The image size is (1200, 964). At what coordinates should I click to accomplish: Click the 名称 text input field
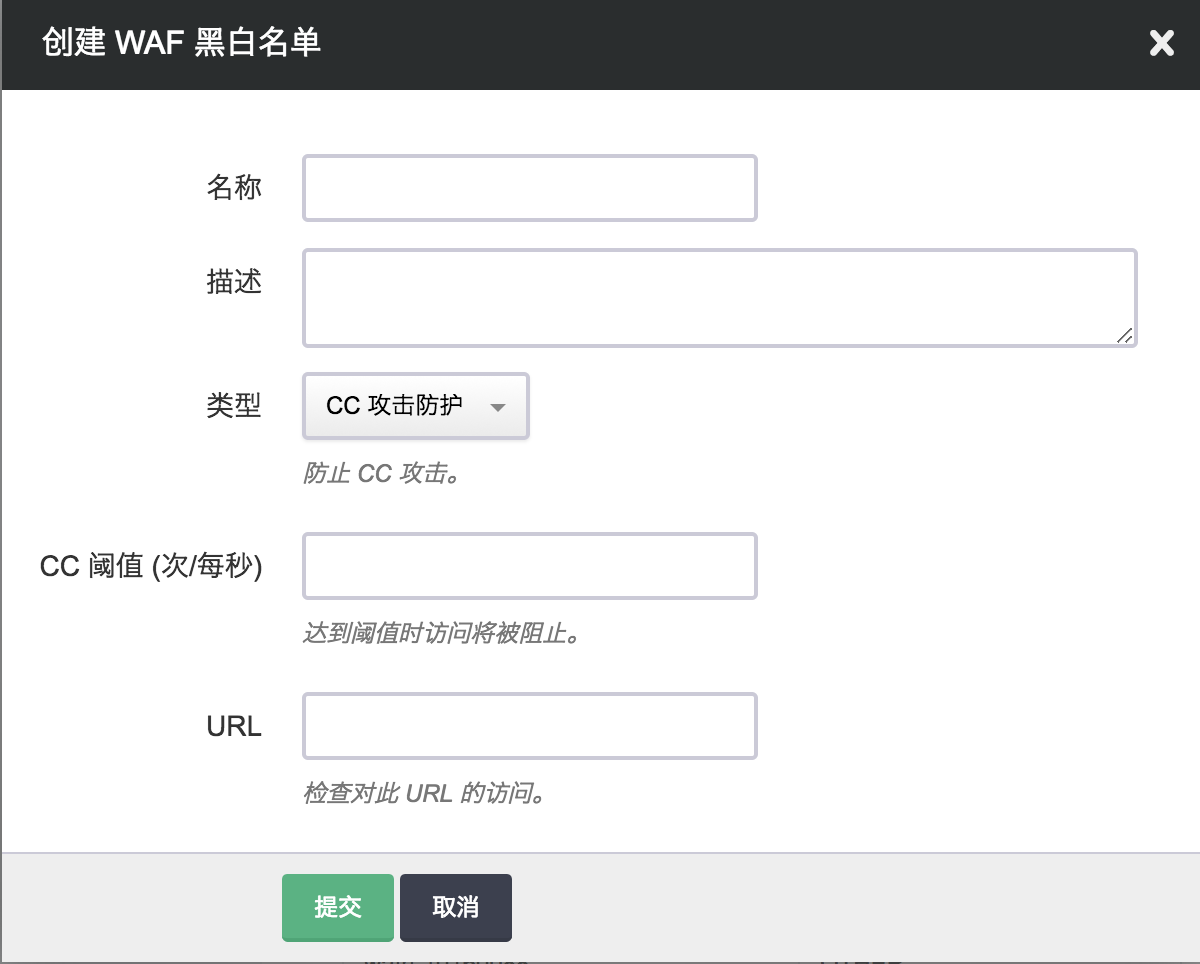pyautogui.click(x=529, y=188)
